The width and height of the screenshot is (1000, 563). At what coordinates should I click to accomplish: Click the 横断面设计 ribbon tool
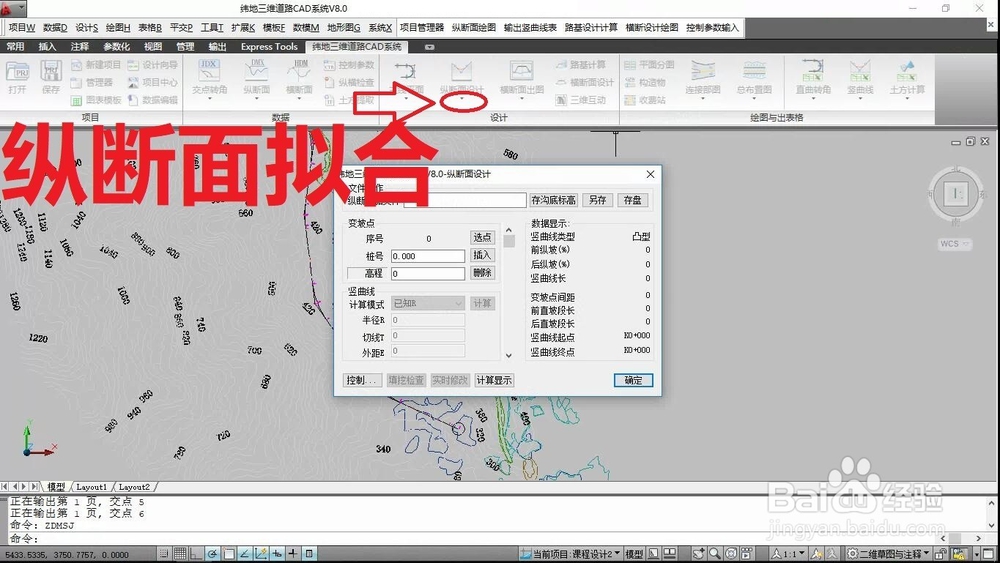click(x=584, y=83)
